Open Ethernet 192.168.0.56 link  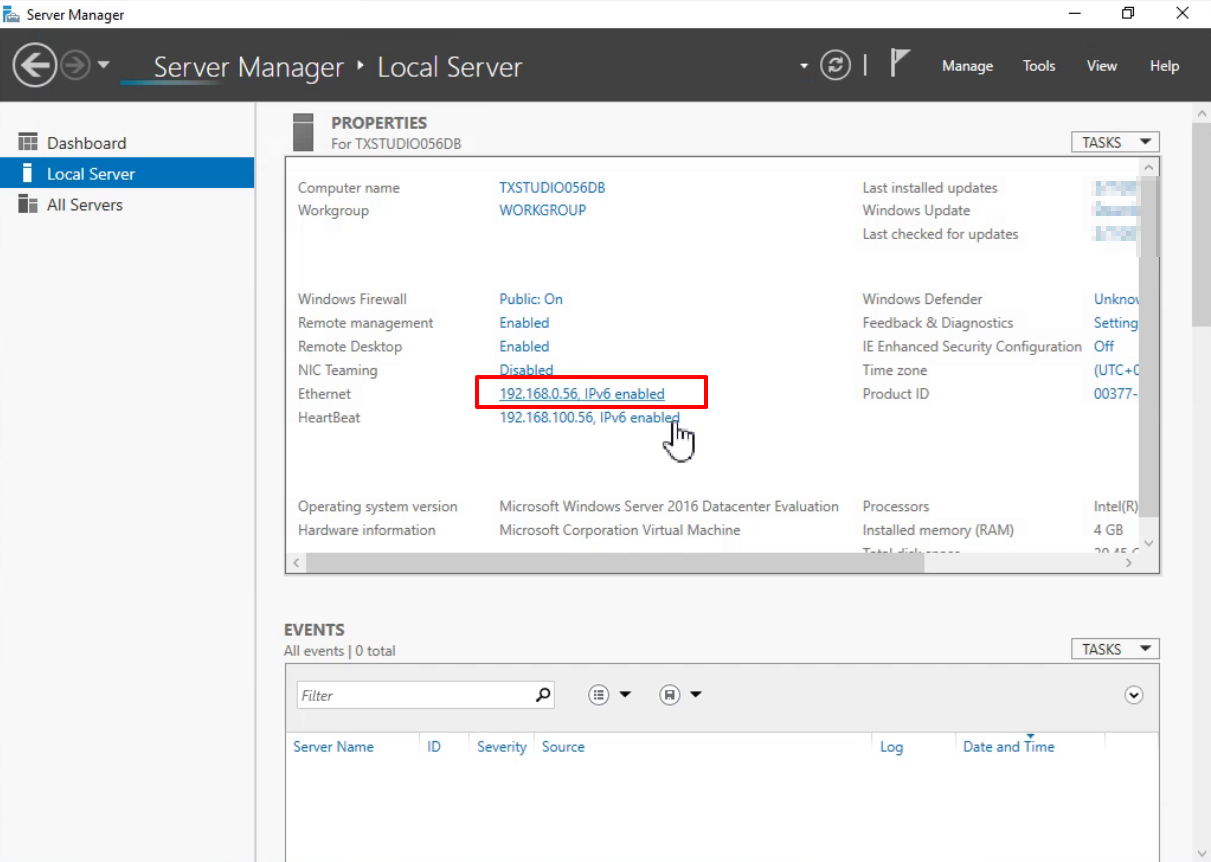[x=582, y=394]
